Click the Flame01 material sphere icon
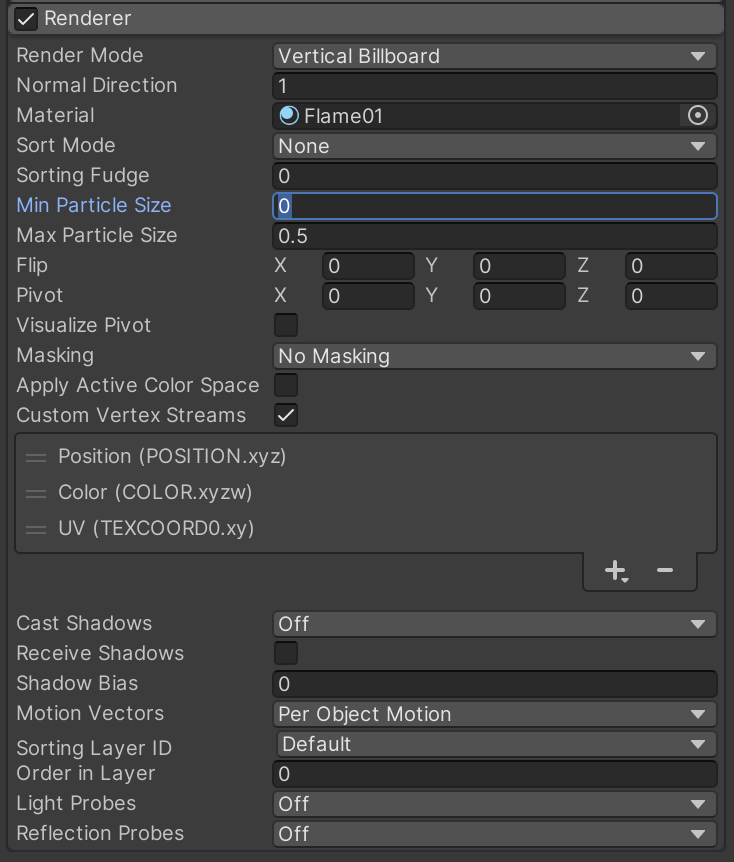 (x=289, y=116)
